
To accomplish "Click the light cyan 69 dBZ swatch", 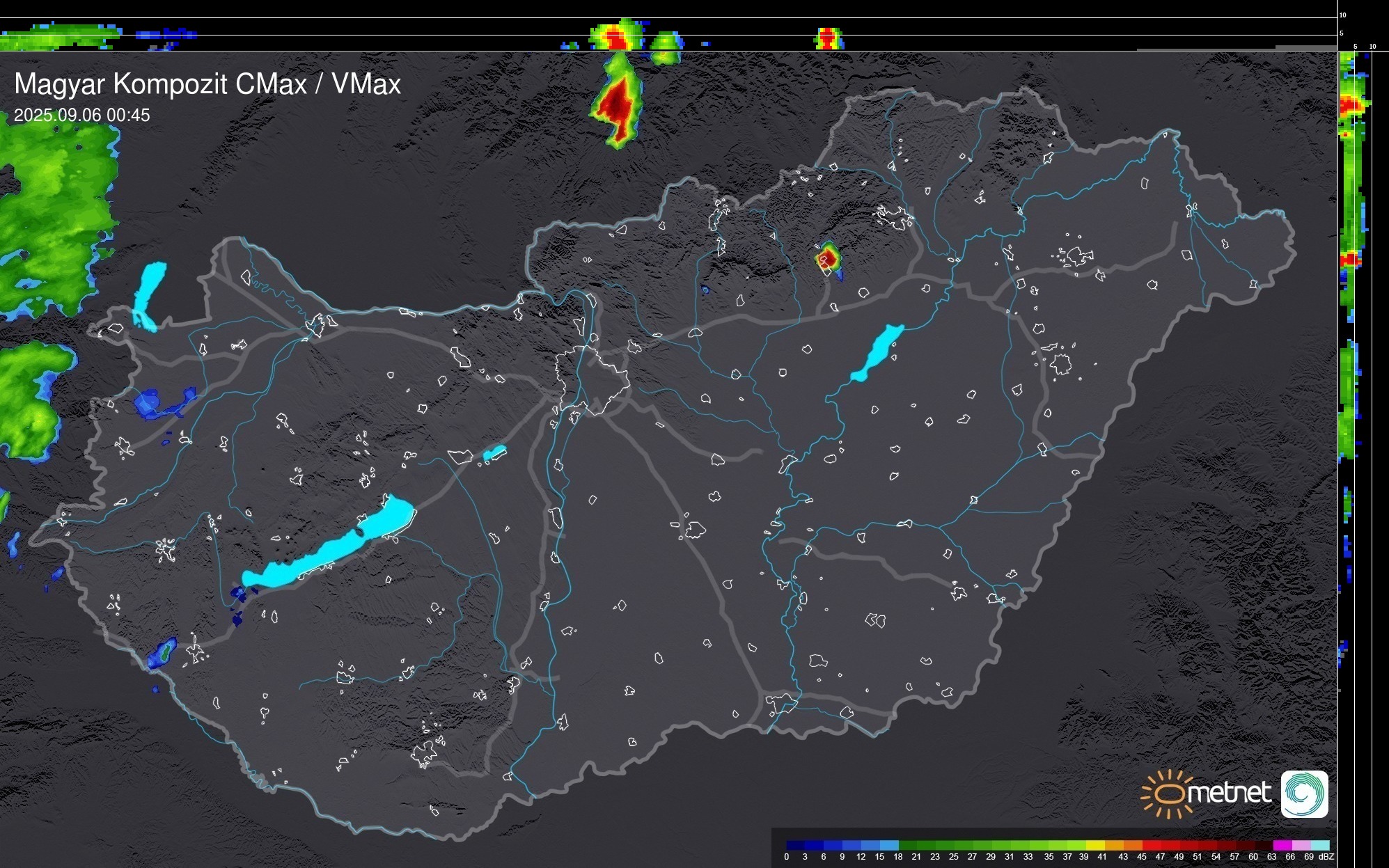I will (x=1319, y=845).
